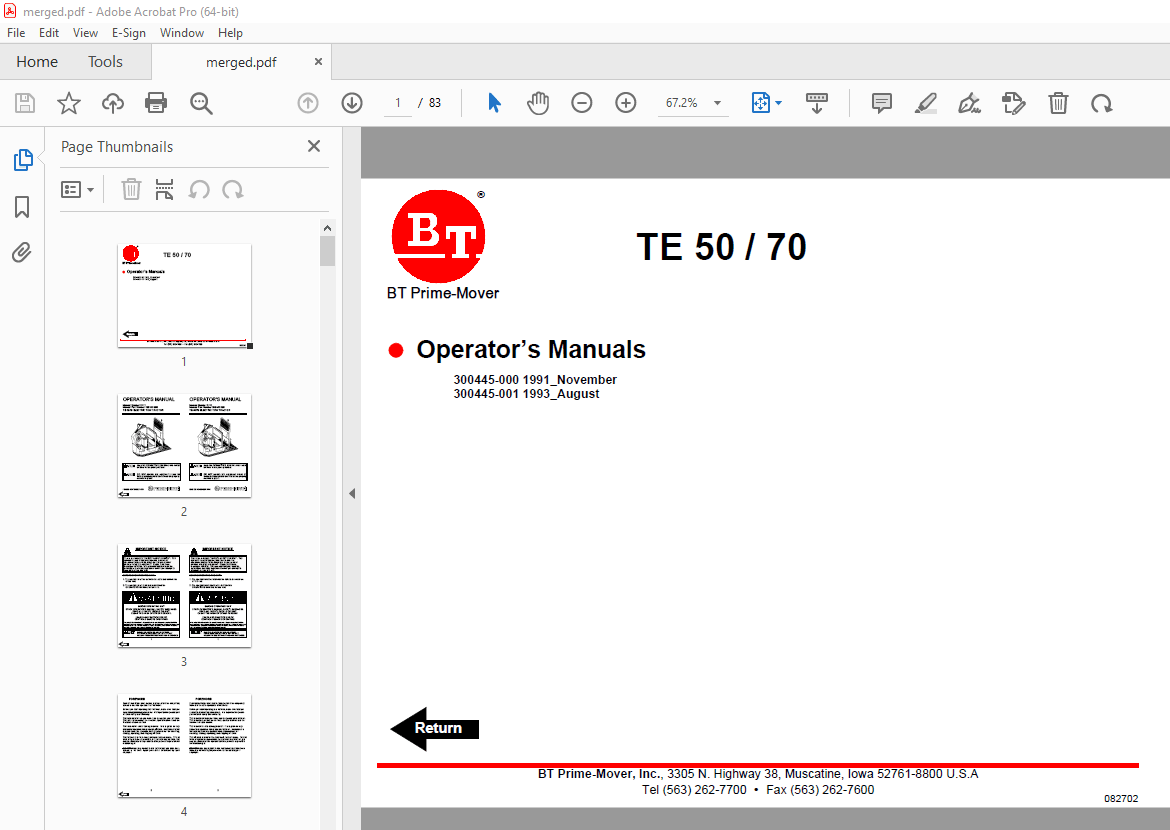The width and height of the screenshot is (1170, 830).
Task: Go to next page arrow
Action: (352, 103)
